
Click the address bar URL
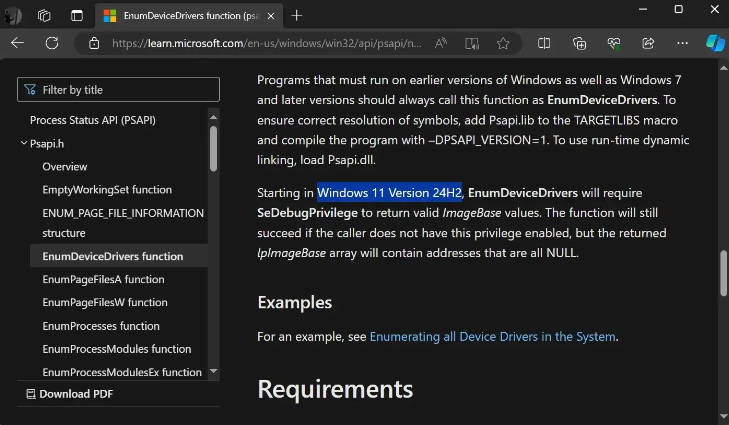pos(266,43)
